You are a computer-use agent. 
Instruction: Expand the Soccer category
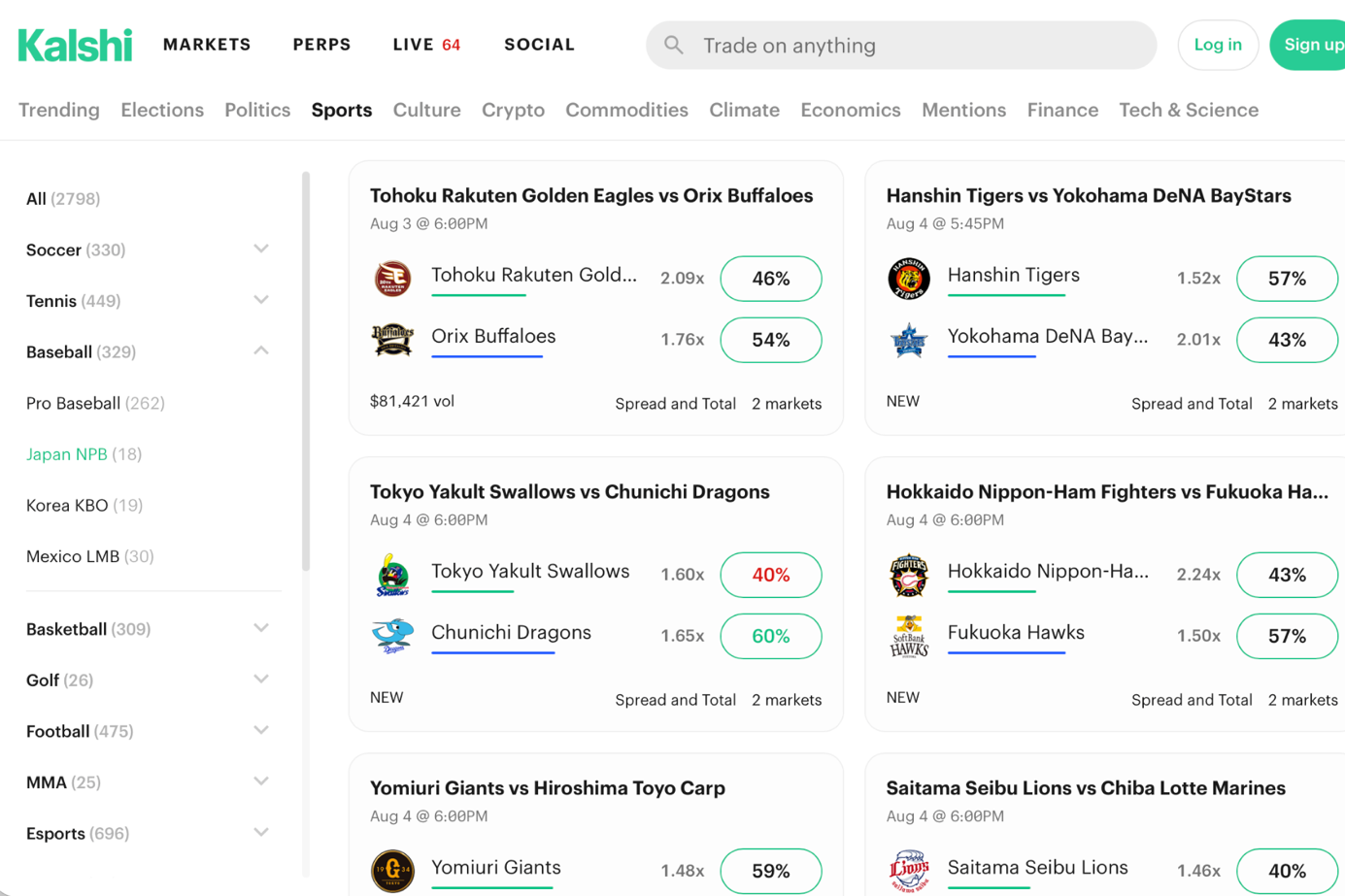click(x=261, y=249)
